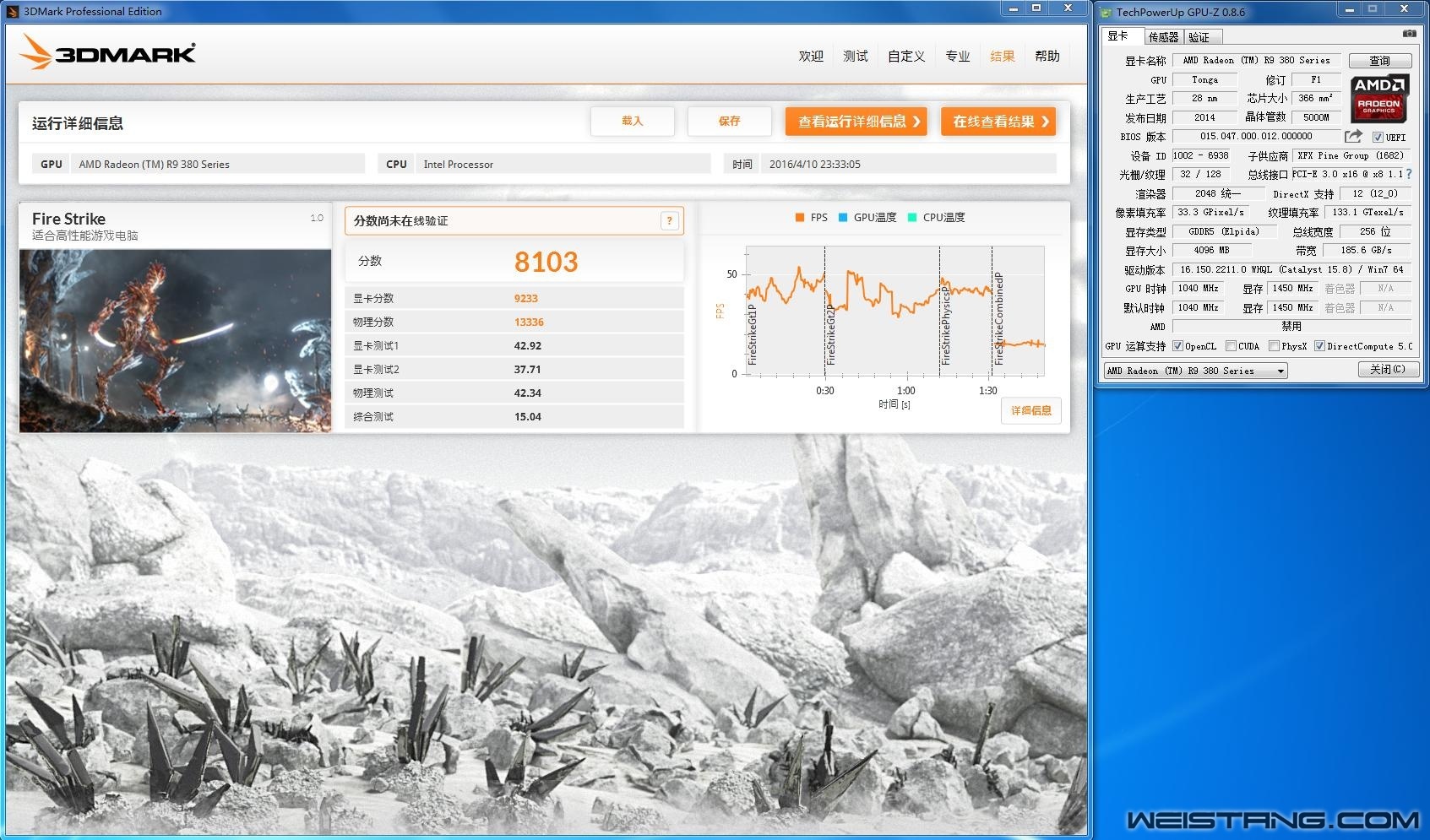Click the 显卡分数 value 9233

pyautogui.click(x=525, y=298)
